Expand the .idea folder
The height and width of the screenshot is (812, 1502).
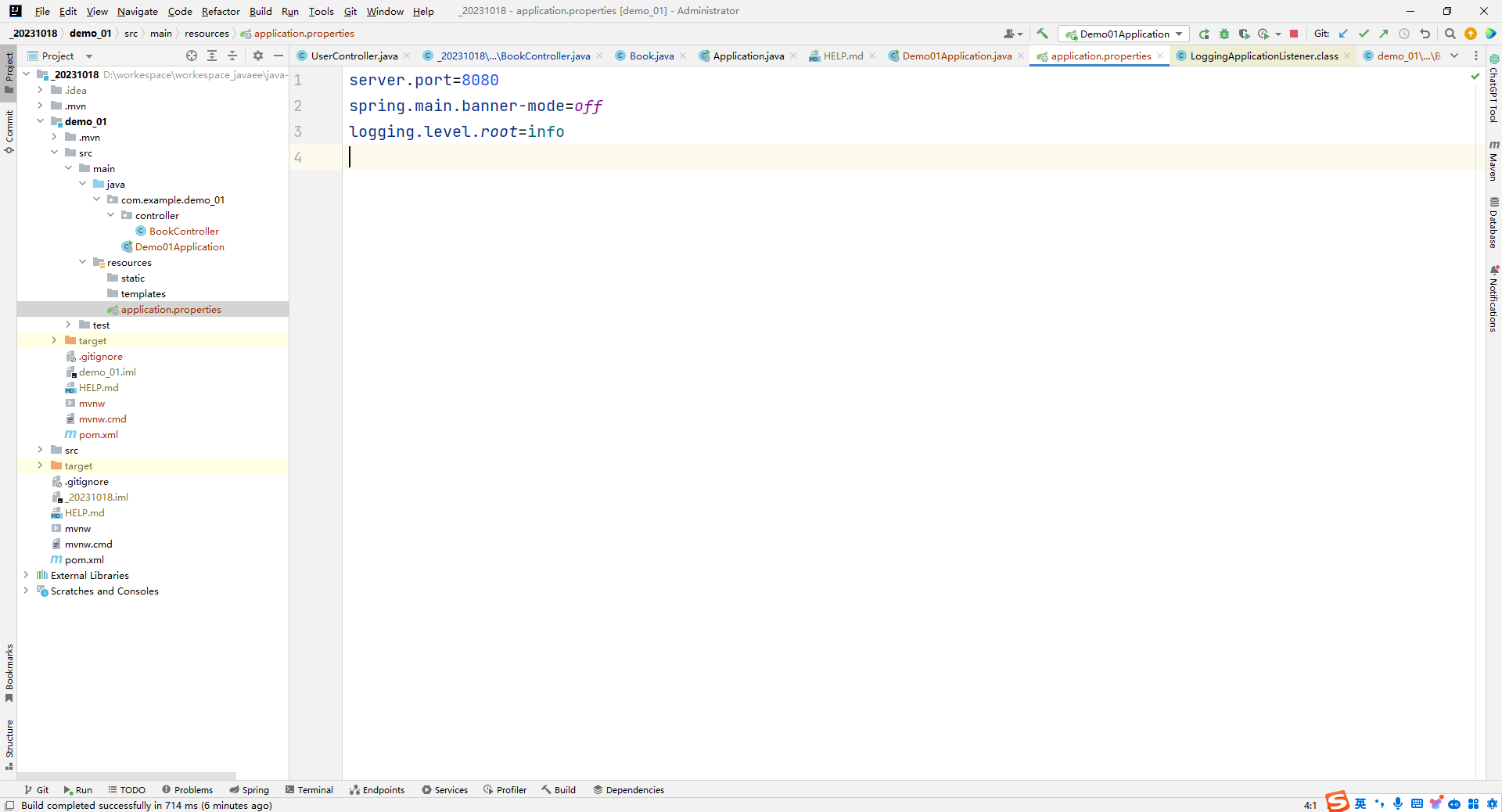40,90
